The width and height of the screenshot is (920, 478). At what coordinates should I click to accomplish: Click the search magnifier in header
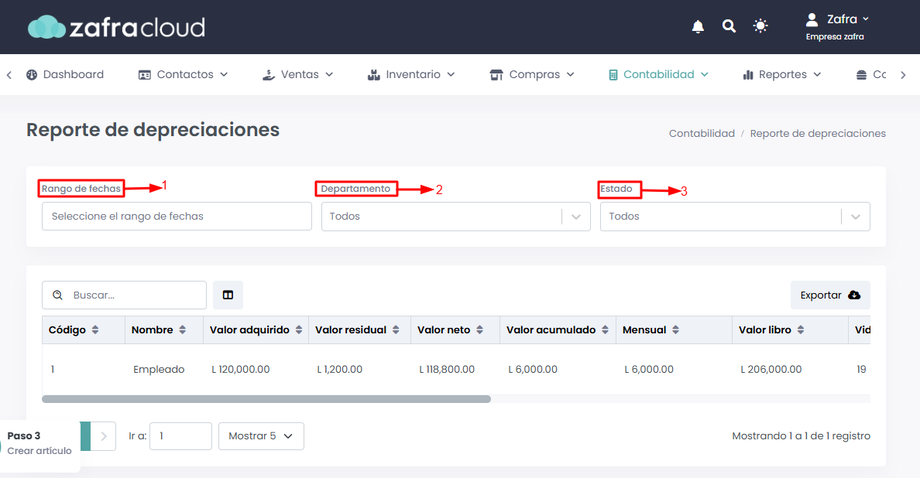pos(729,26)
